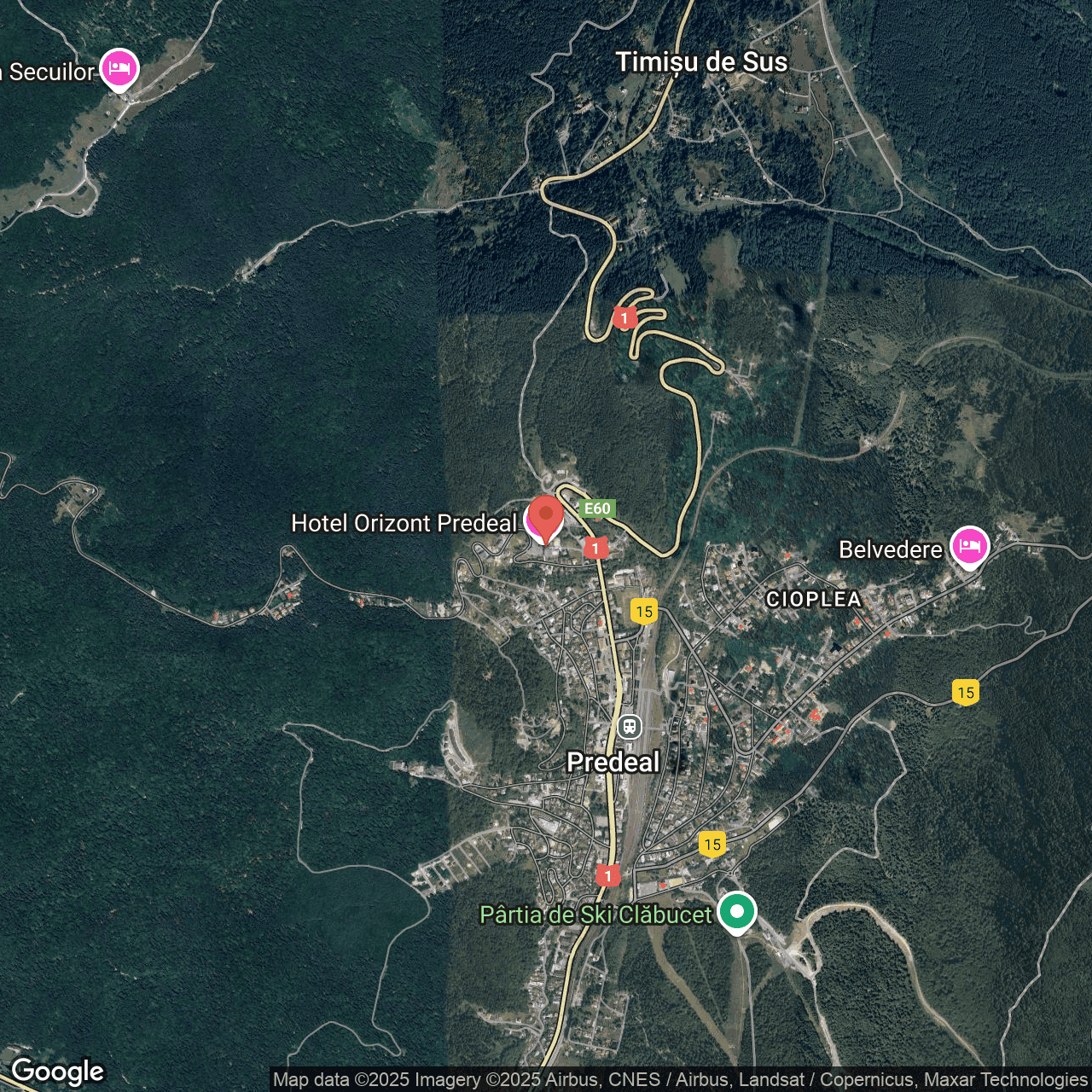Click the red Hotel Orizont Predeal pin

click(x=545, y=517)
